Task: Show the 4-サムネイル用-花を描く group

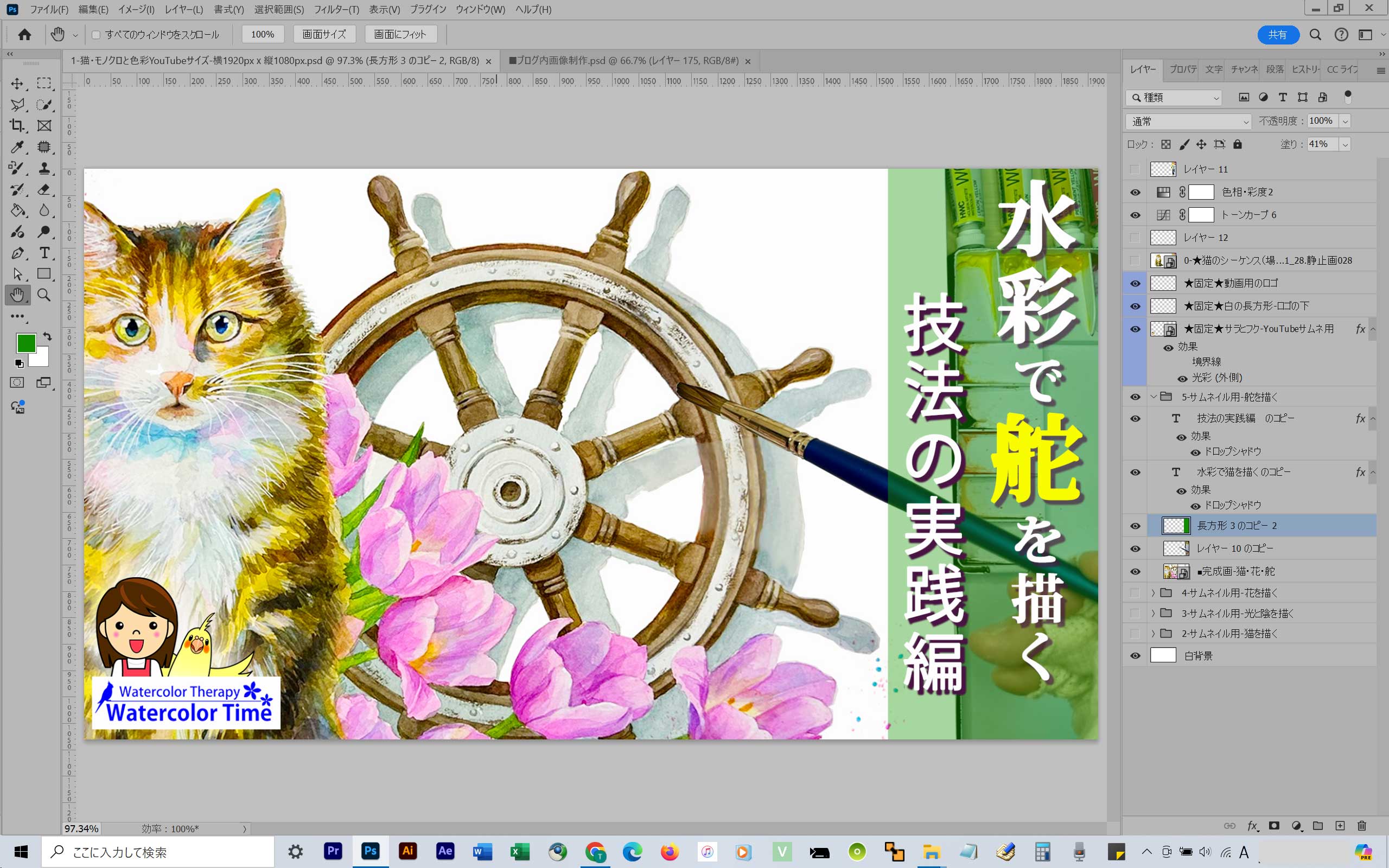Action: tap(1135, 593)
